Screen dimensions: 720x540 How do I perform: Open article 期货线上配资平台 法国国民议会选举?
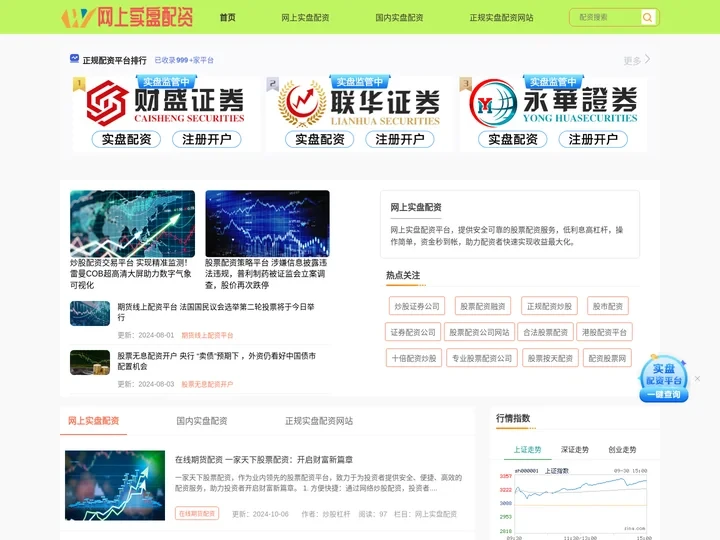pos(216,312)
